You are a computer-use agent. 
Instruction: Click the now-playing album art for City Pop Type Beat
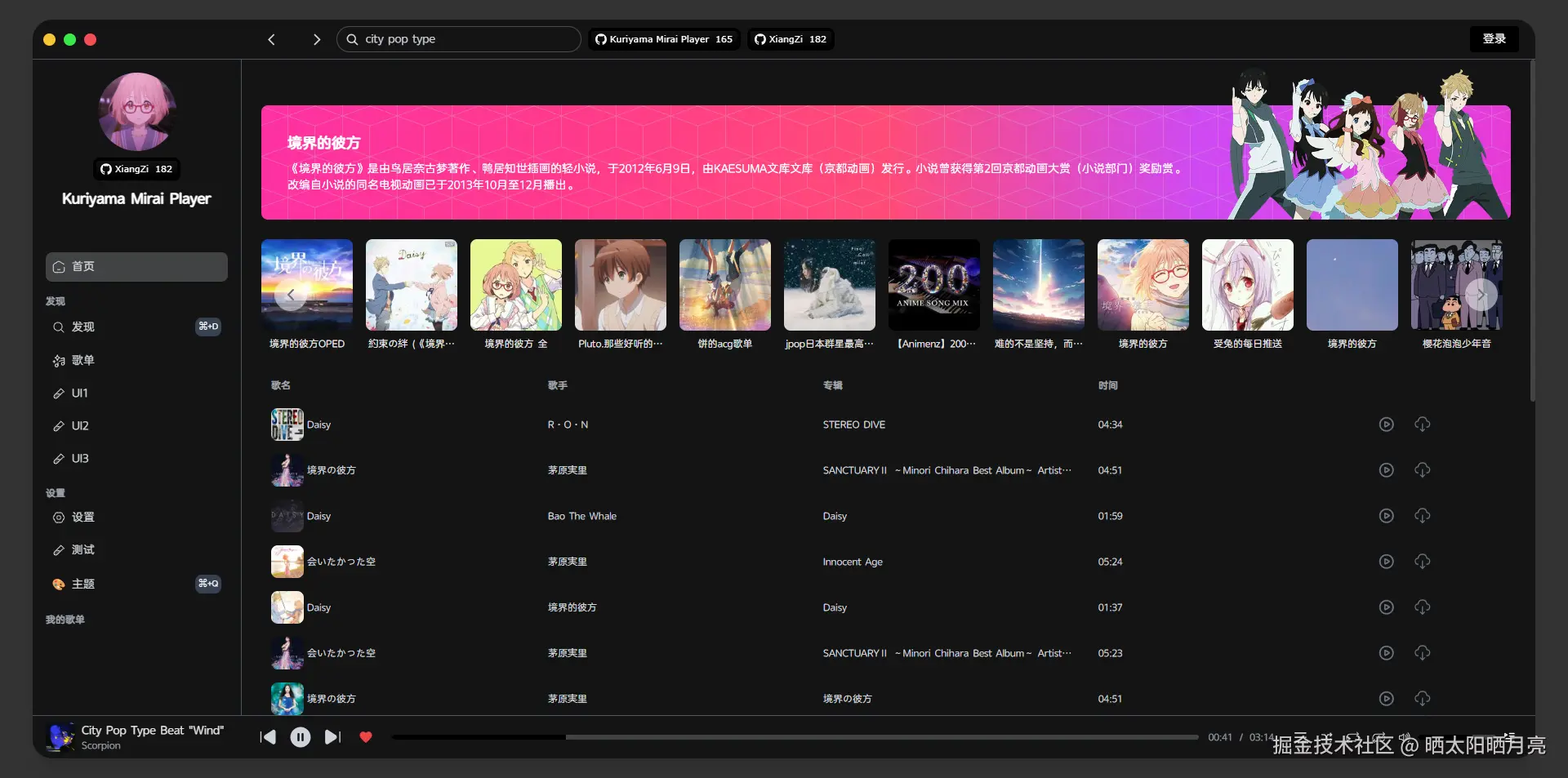tap(60, 737)
